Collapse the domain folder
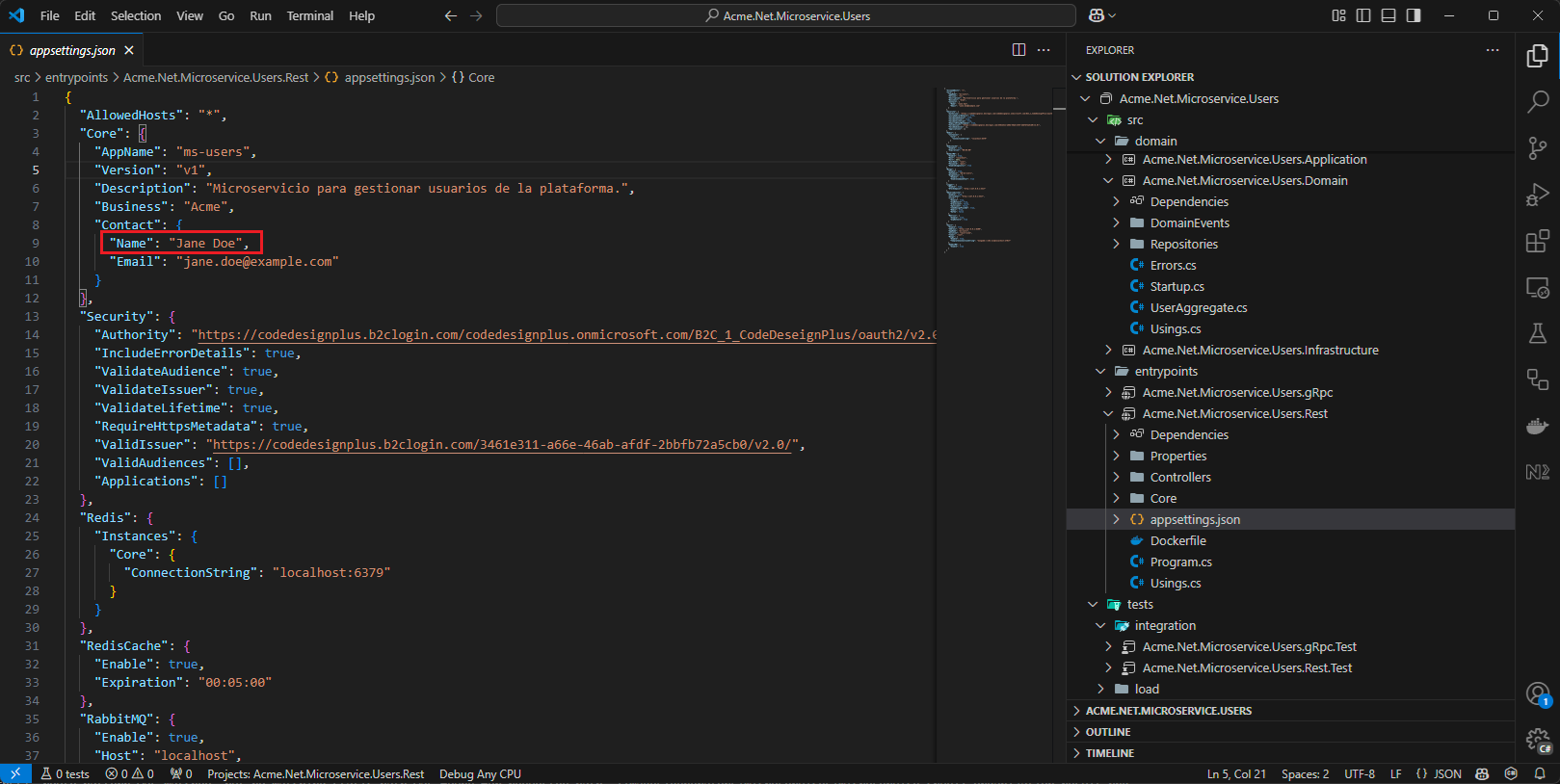The width and height of the screenshot is (1560, 784). point(1100,141)
